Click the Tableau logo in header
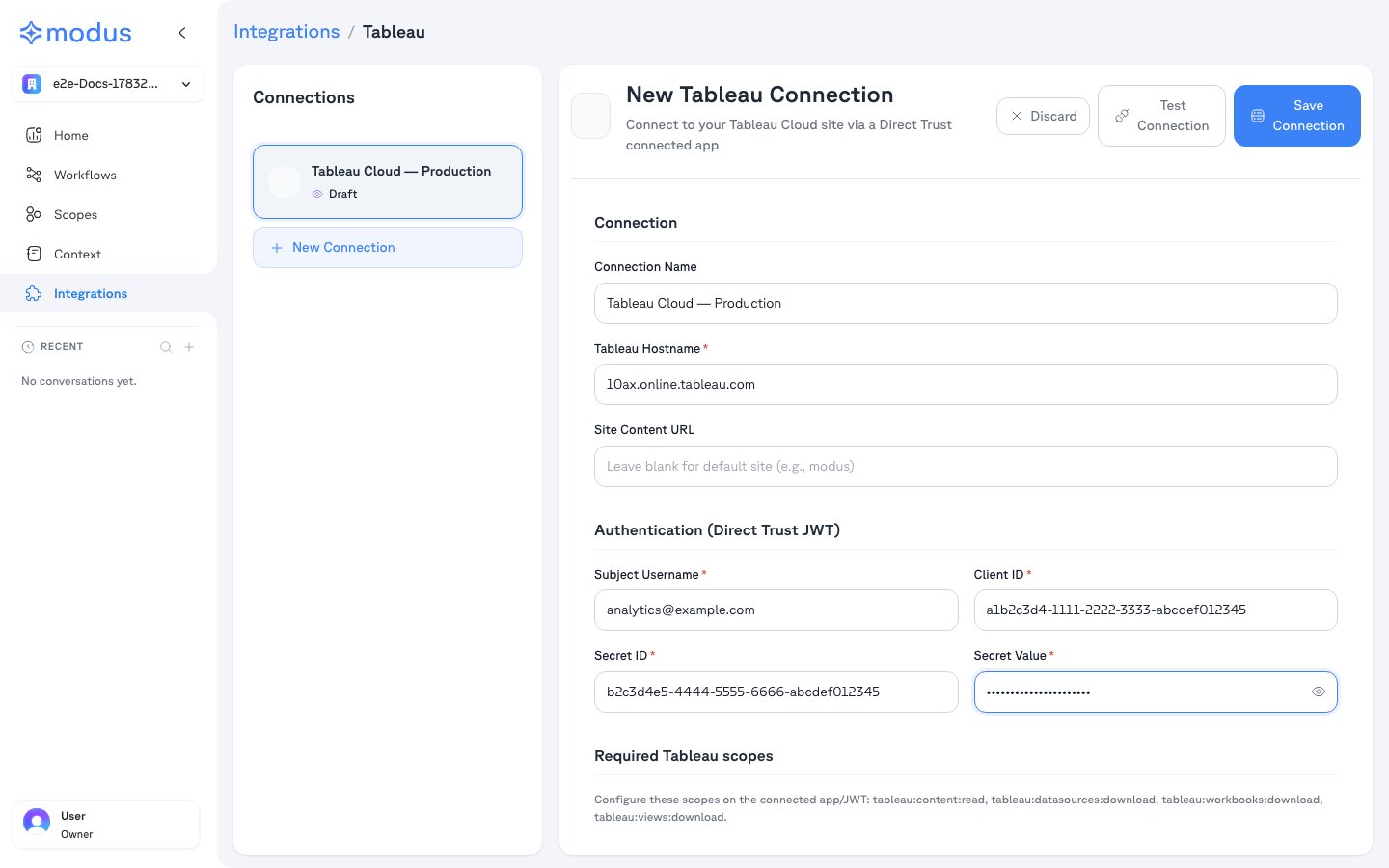The height and width of the screenshot is (868, 1389). tap(590, 116)
